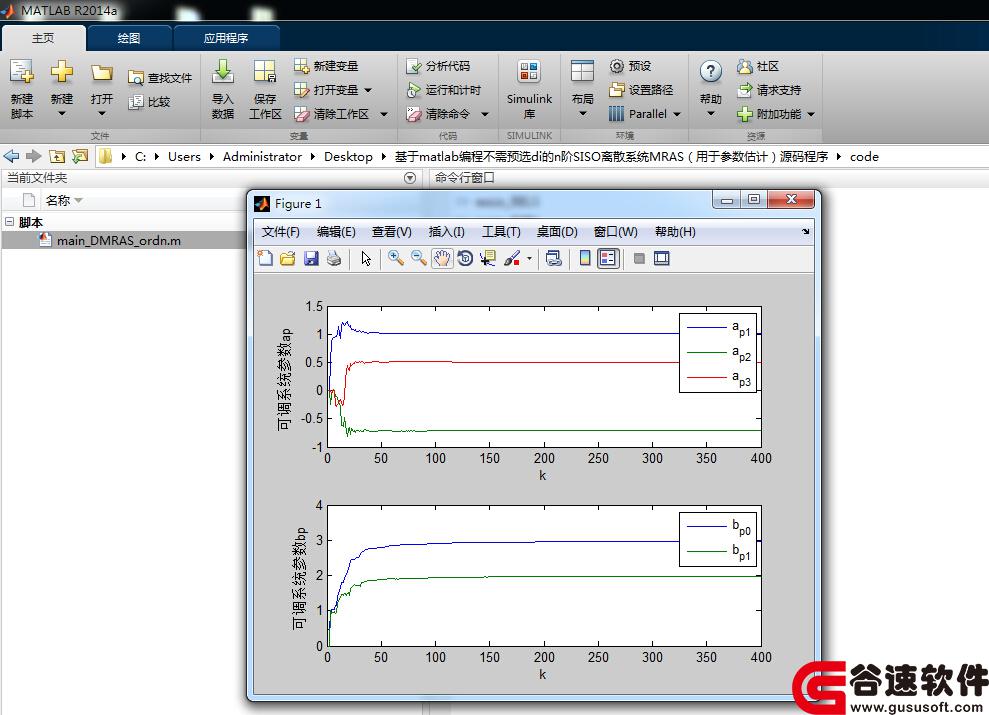Open the Edit 编辑(E) menu in Figure 1
This screenshot has width=989, height=715.
pyautogui.click(x=336, y=231)
